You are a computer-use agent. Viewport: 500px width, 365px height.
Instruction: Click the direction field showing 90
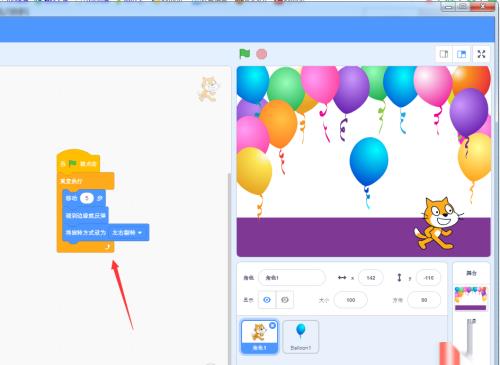click(424, 300)
